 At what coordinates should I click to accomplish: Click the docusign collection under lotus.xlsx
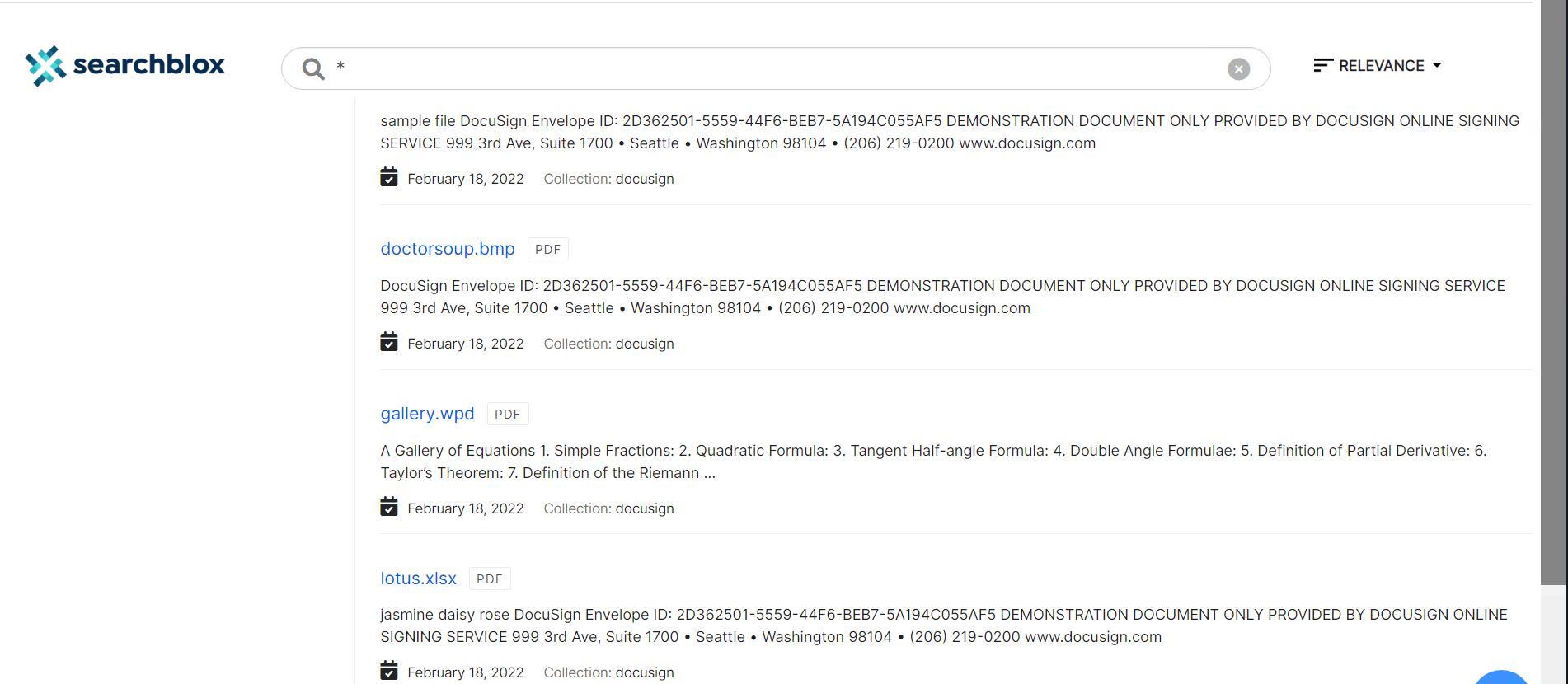tap(645, 672)
